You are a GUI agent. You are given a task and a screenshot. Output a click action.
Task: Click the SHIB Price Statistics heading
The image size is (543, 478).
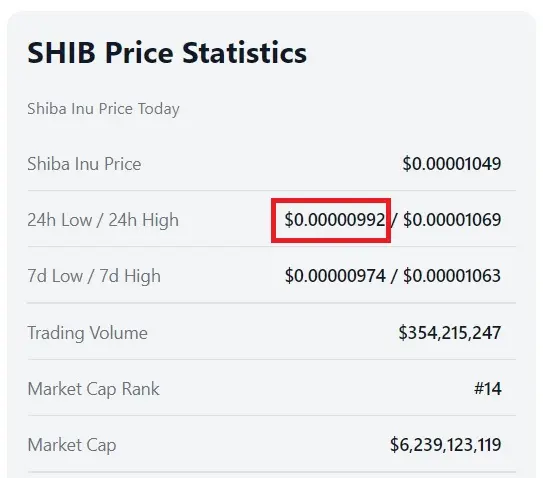[x=167, y=53]
